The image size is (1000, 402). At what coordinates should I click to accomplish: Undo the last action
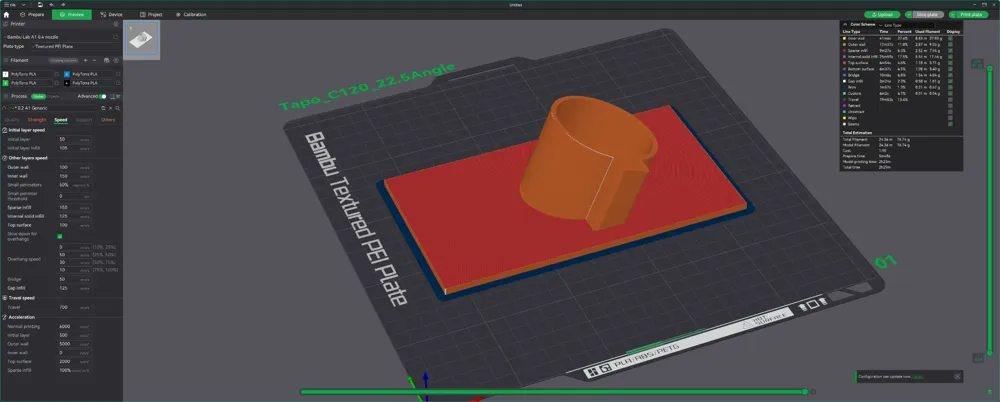(52, 4)
